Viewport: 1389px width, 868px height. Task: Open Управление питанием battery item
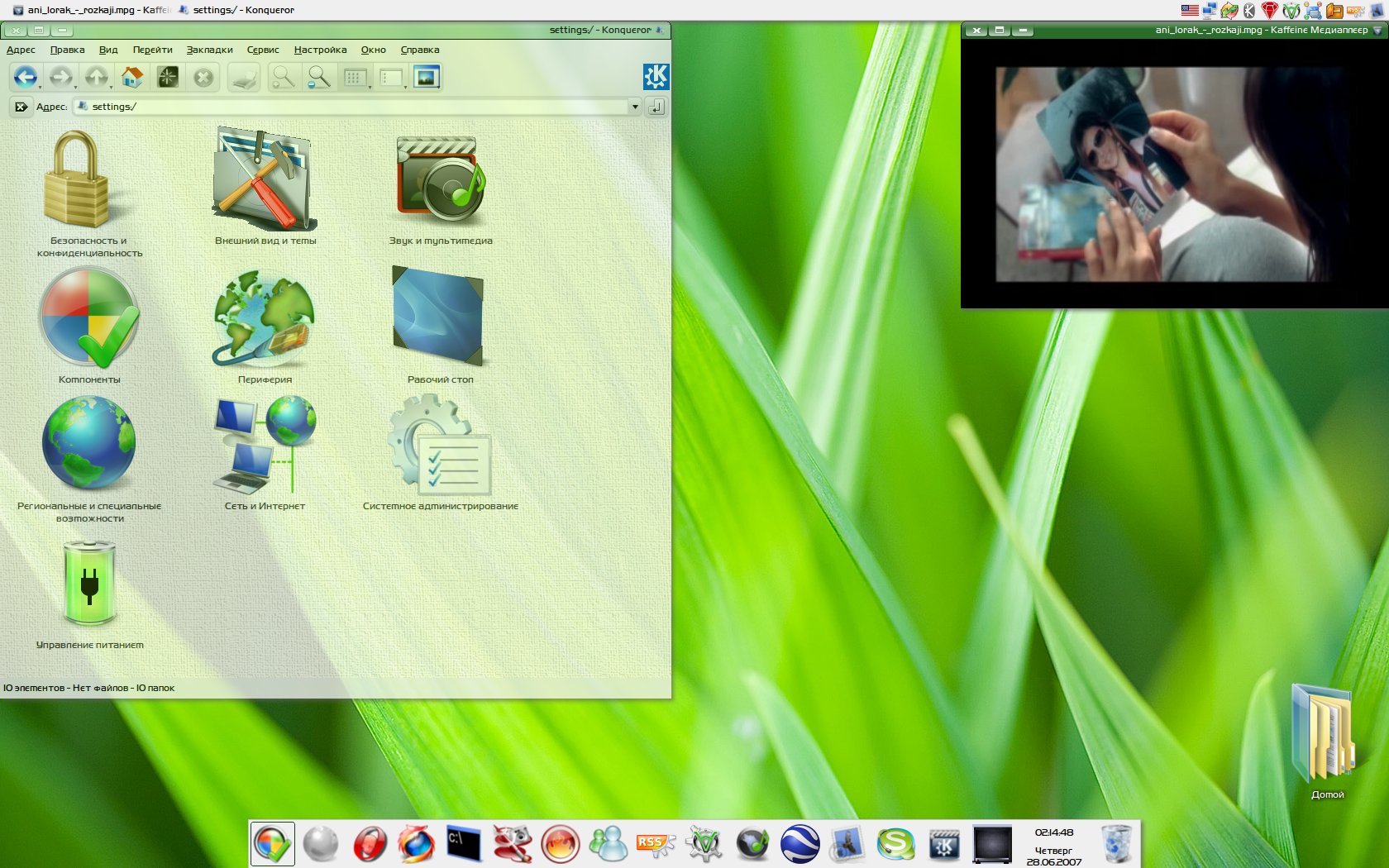(89, 594)
